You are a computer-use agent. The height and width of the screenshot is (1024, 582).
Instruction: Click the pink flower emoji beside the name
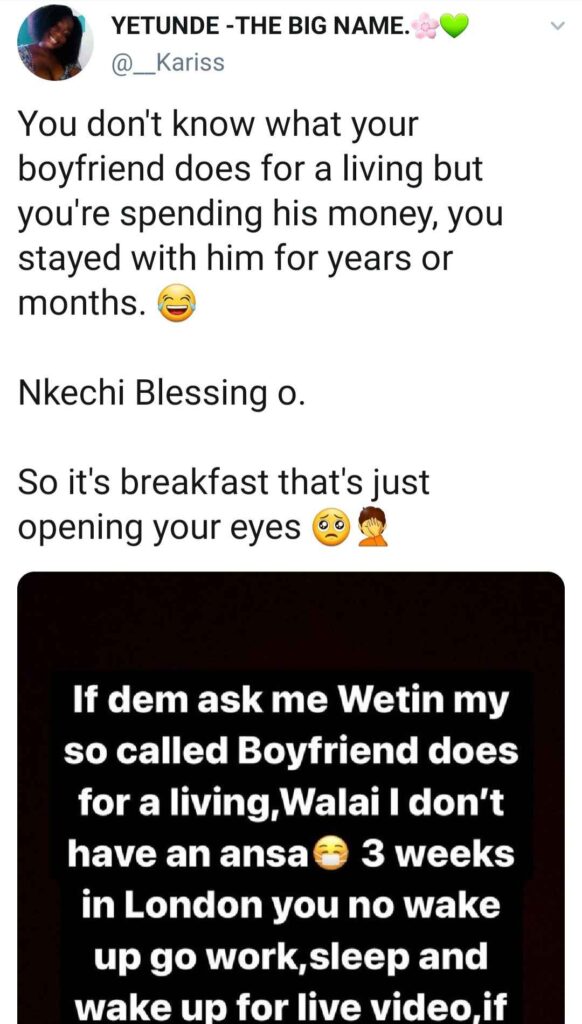427,26
